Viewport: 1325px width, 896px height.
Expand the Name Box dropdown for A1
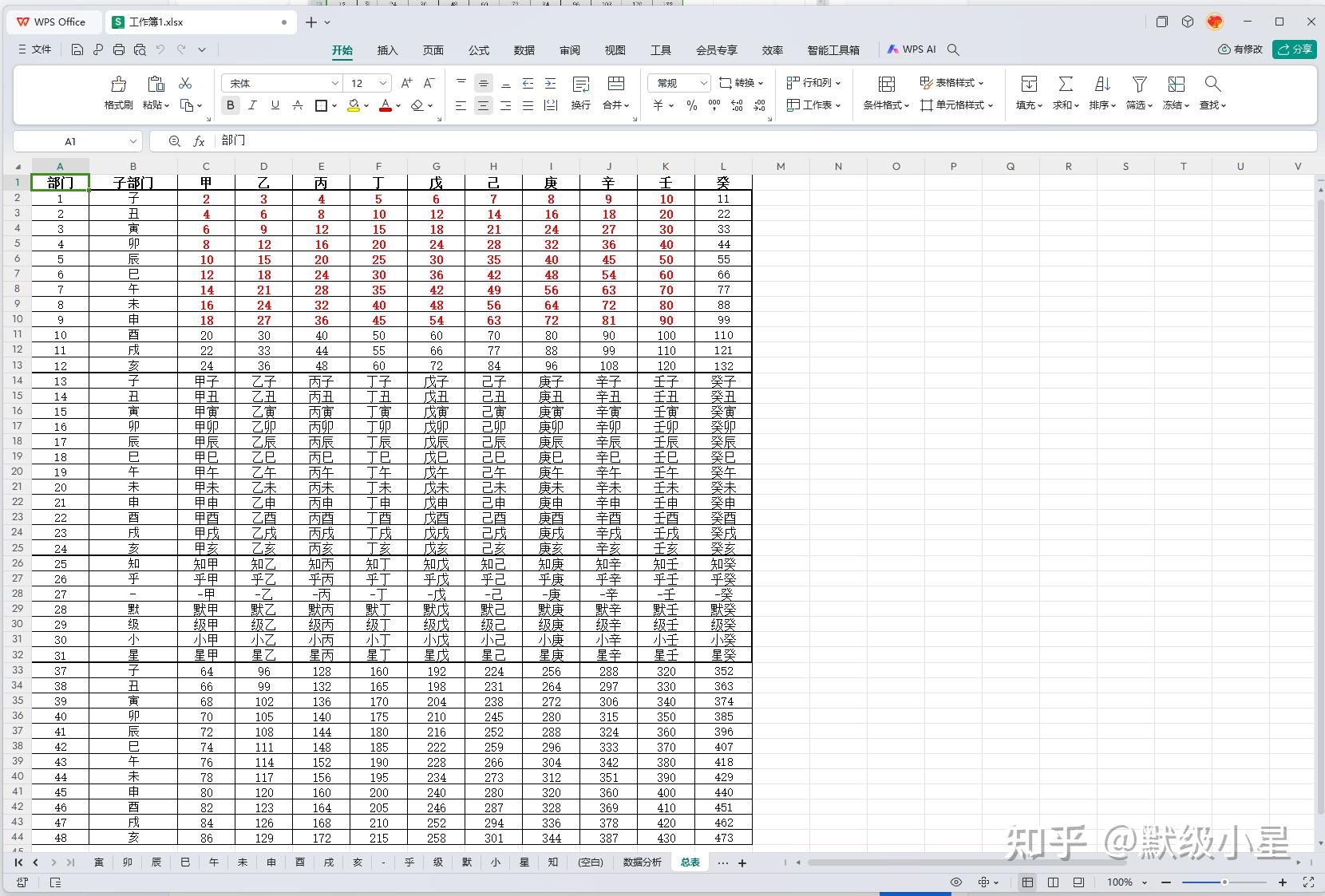(x=132, y=141)
